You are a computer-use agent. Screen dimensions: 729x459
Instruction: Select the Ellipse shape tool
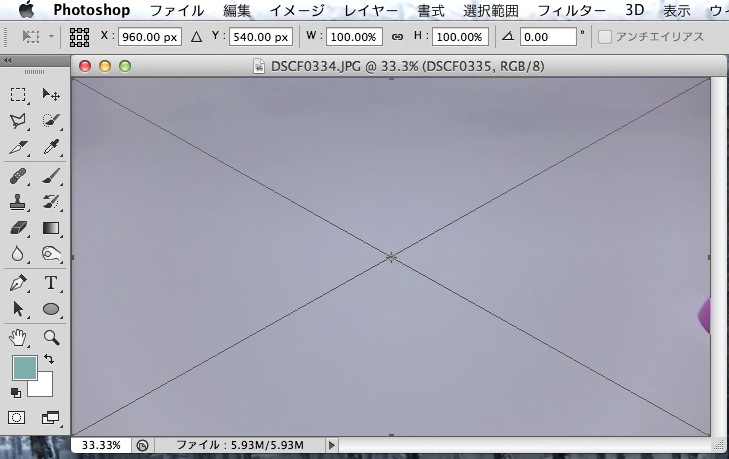(x=51, y=309)
